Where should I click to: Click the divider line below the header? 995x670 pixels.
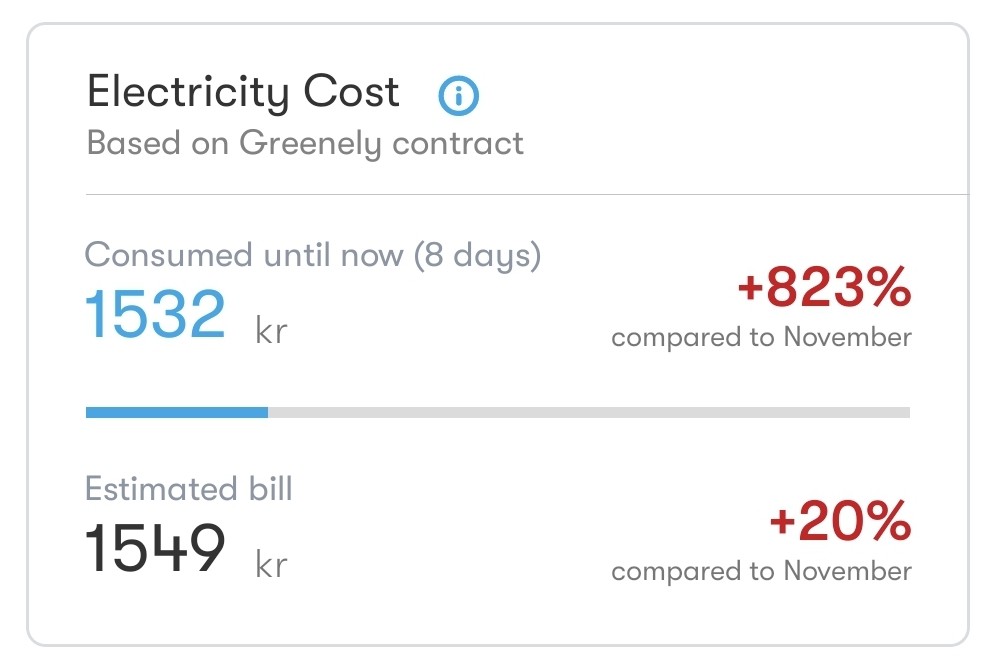527,193
